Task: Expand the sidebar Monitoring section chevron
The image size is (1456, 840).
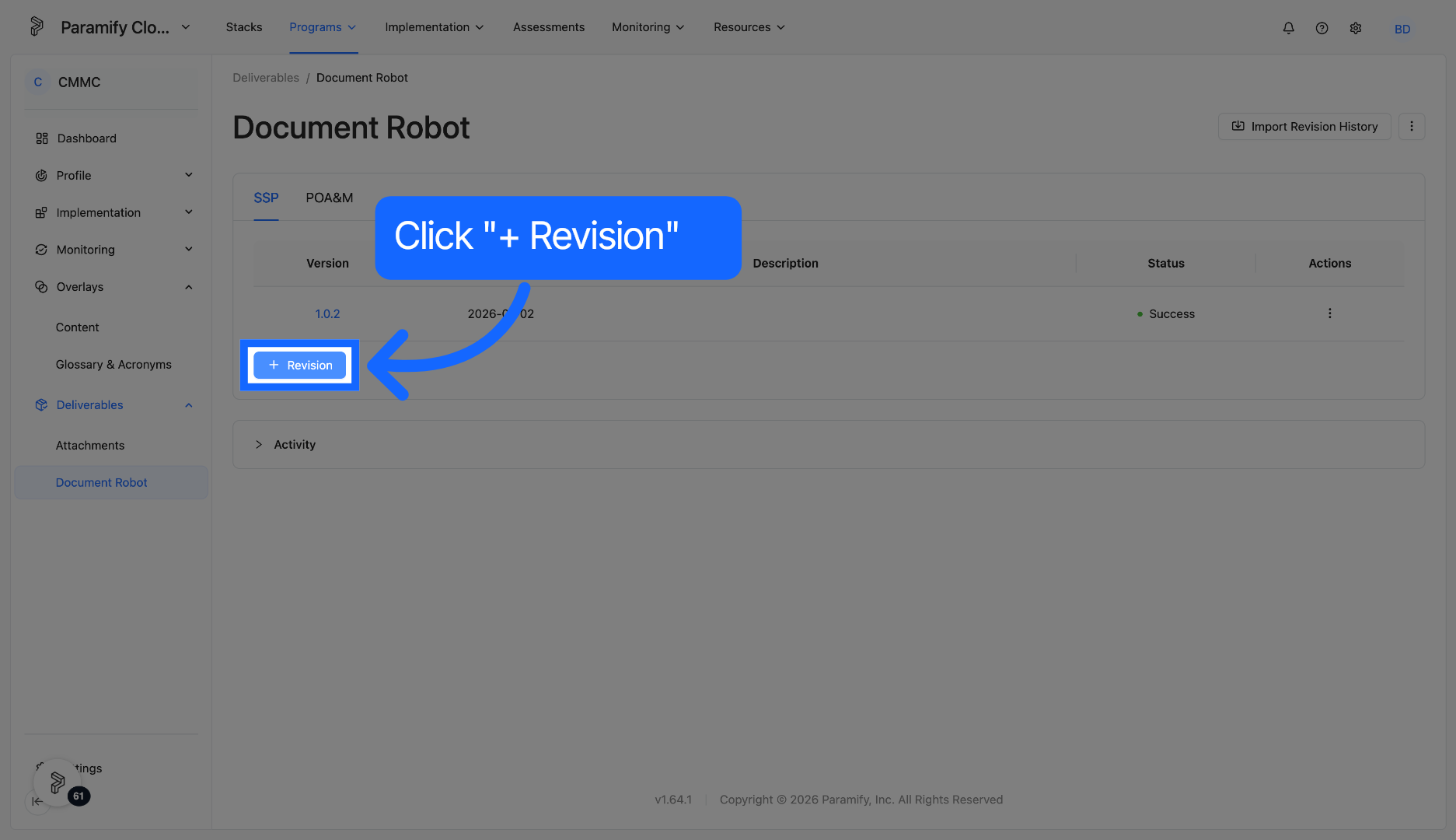Action: coord(188,250)
